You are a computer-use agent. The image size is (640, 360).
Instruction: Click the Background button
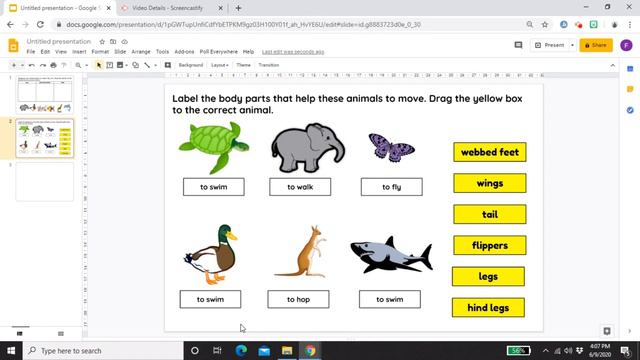pyautogui.click(x=191, y=65)
